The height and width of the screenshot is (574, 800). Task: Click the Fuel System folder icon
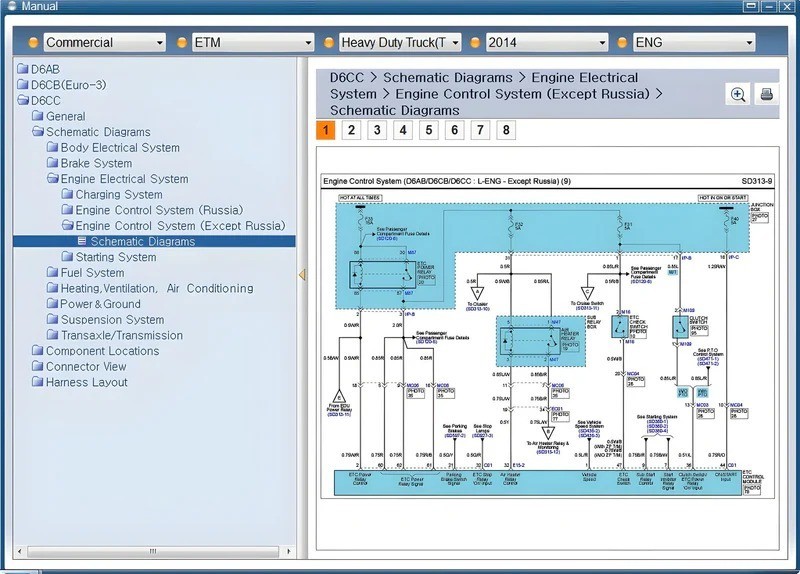click(x=52, y=272)
